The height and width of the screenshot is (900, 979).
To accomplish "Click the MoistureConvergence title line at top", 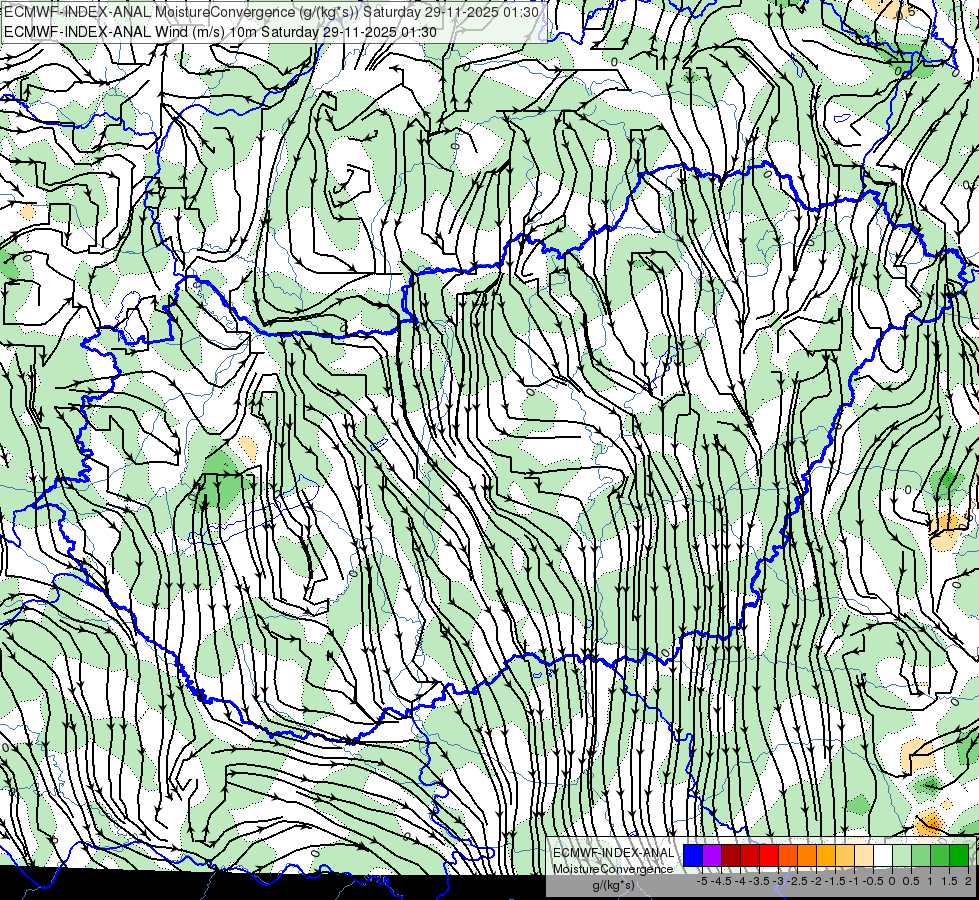I will pos(272,12).
